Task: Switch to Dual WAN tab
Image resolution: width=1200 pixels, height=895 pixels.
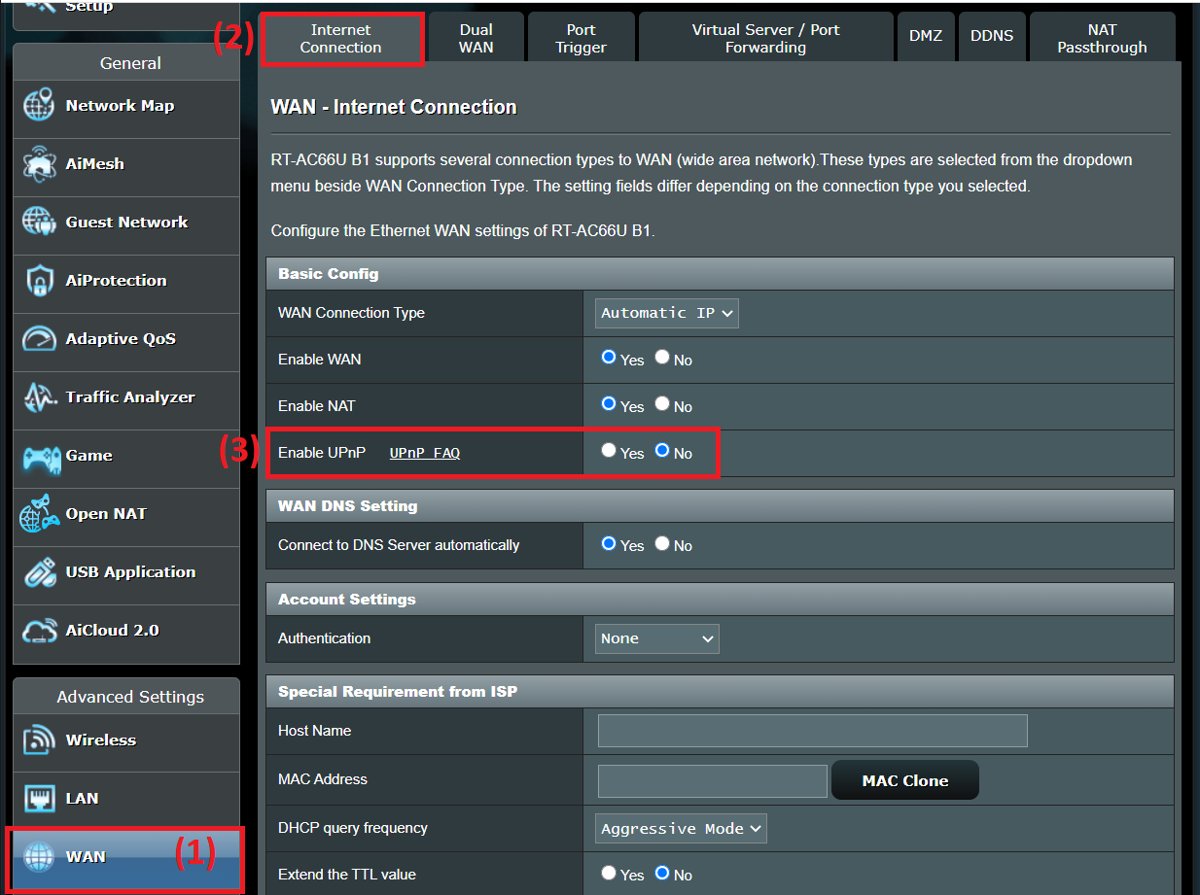Action: pos(476,39)
